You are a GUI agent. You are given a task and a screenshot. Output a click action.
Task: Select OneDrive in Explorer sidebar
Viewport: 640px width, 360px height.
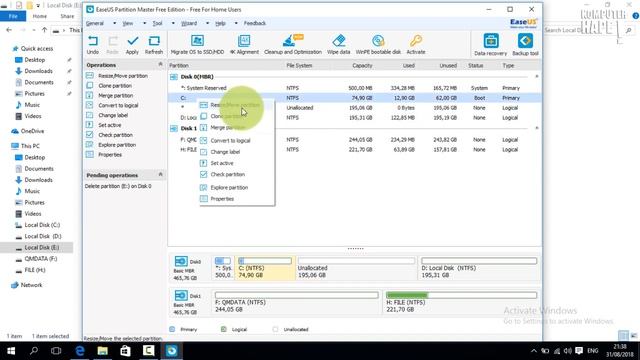(32, 131)
